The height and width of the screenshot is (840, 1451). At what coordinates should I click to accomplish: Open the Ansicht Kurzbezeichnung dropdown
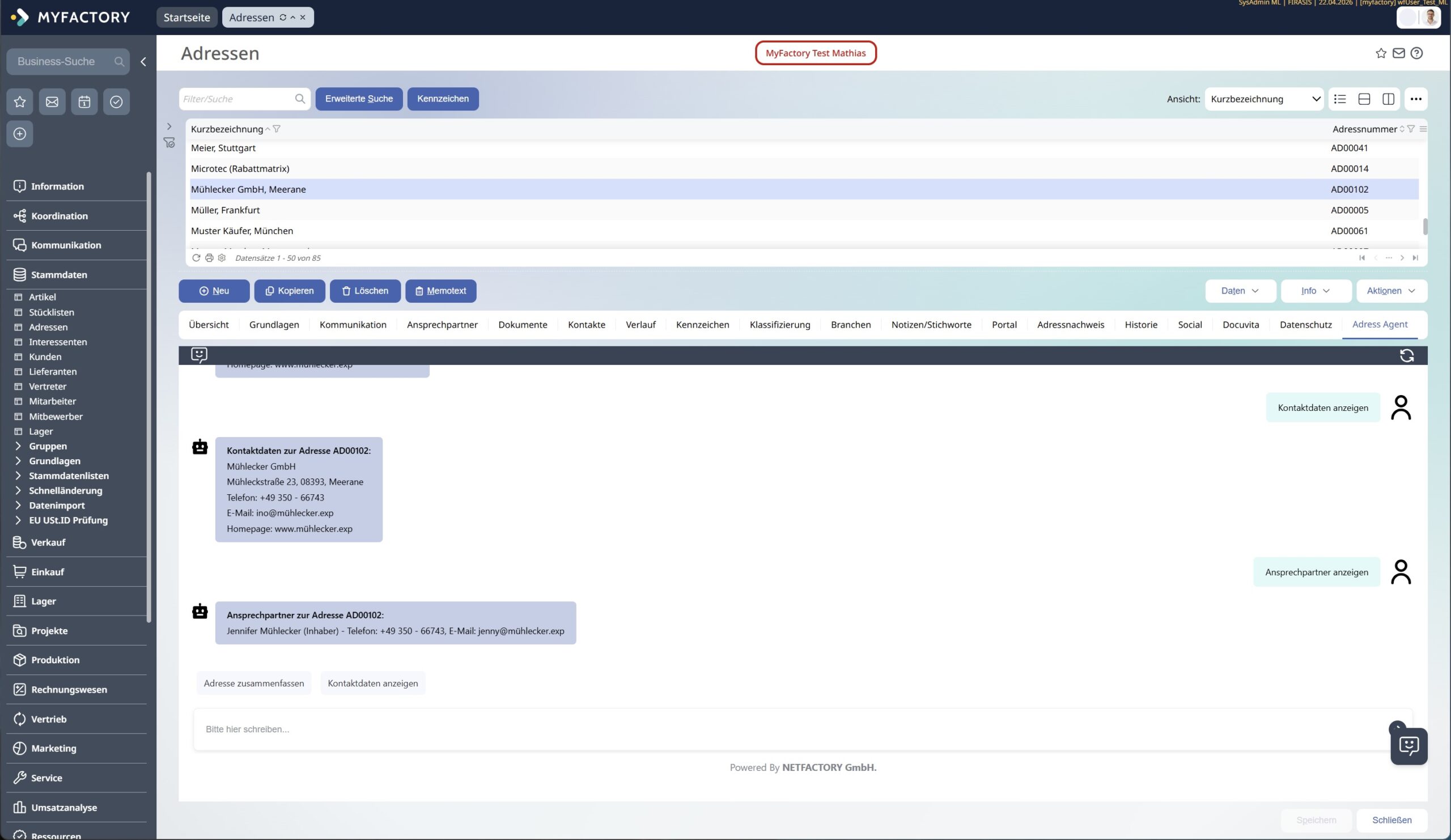tap(1265, 99)
